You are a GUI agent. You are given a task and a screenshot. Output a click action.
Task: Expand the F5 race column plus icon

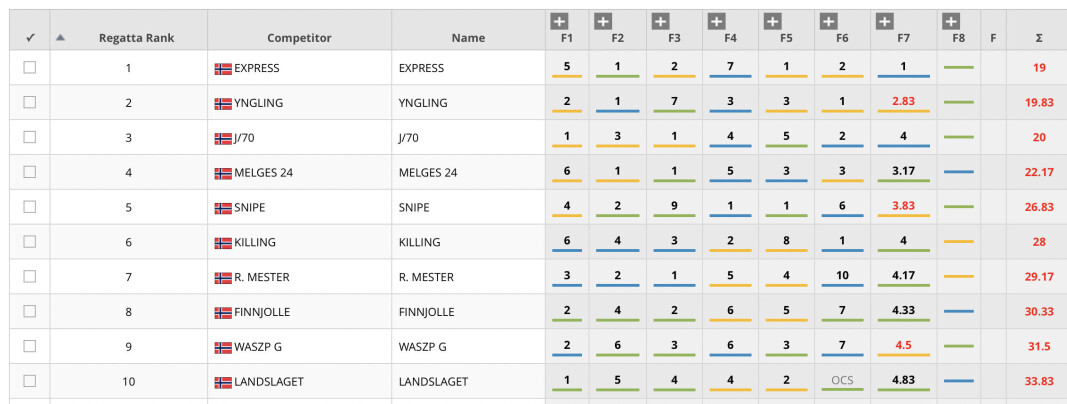pos(772,22)
